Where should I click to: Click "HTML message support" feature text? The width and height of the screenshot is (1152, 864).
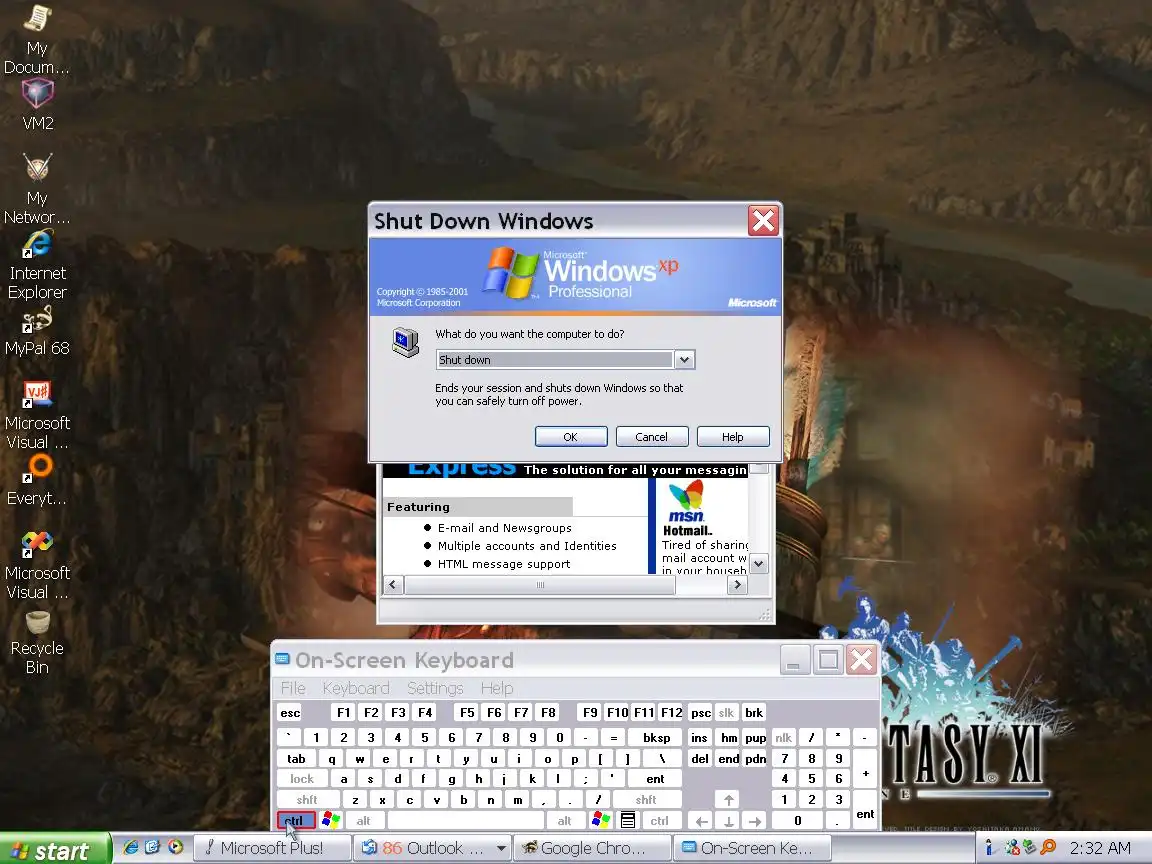[504, 564]
